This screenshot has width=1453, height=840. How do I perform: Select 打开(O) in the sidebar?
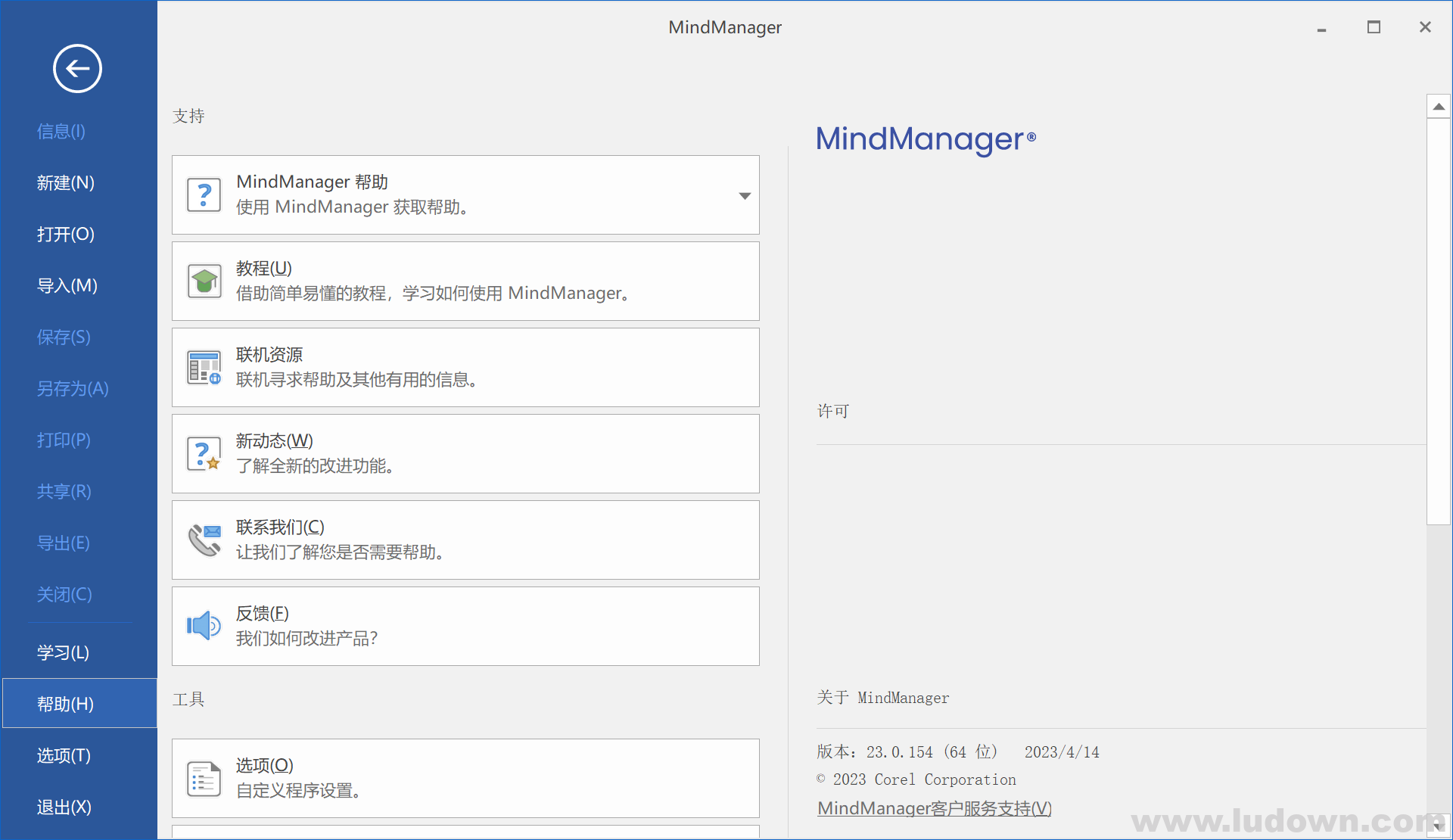(x=66, y=234)
